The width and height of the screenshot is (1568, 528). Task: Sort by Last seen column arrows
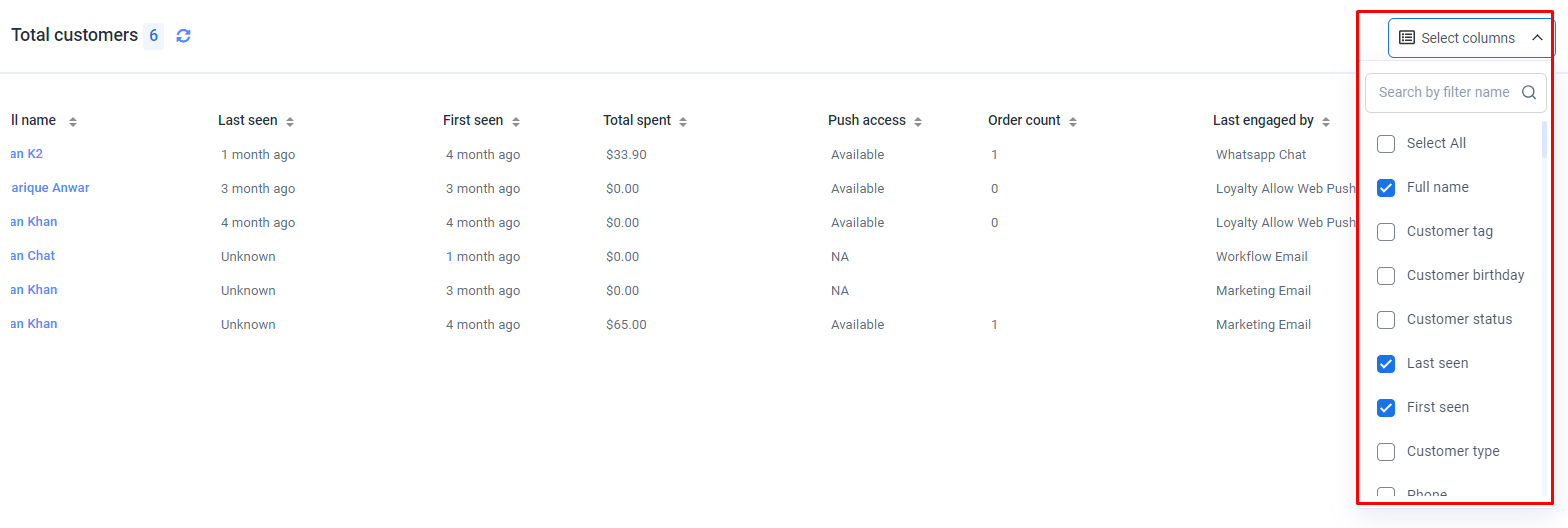[x=290, y=122]
